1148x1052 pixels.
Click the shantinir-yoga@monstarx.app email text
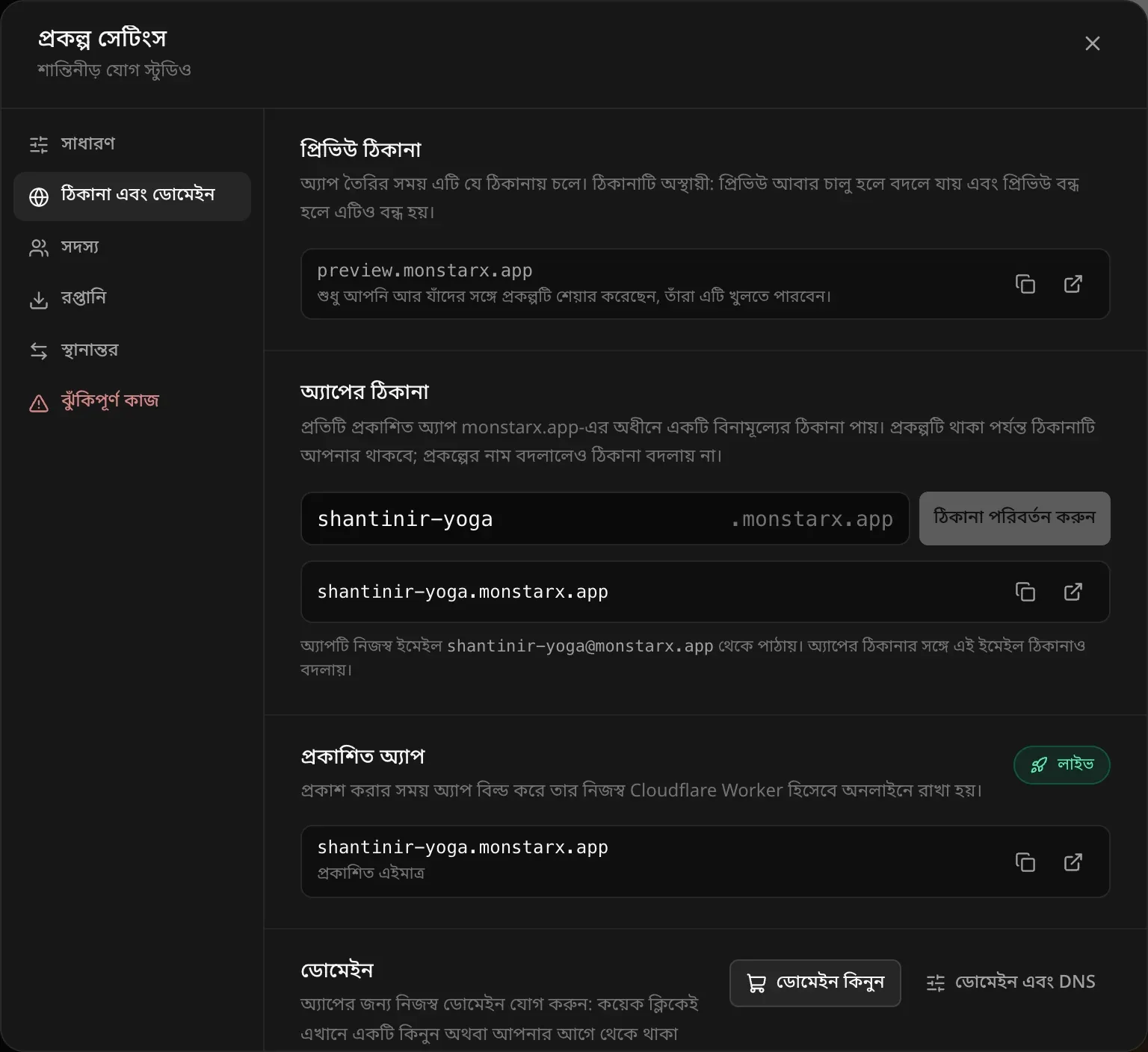coord(580,646)
